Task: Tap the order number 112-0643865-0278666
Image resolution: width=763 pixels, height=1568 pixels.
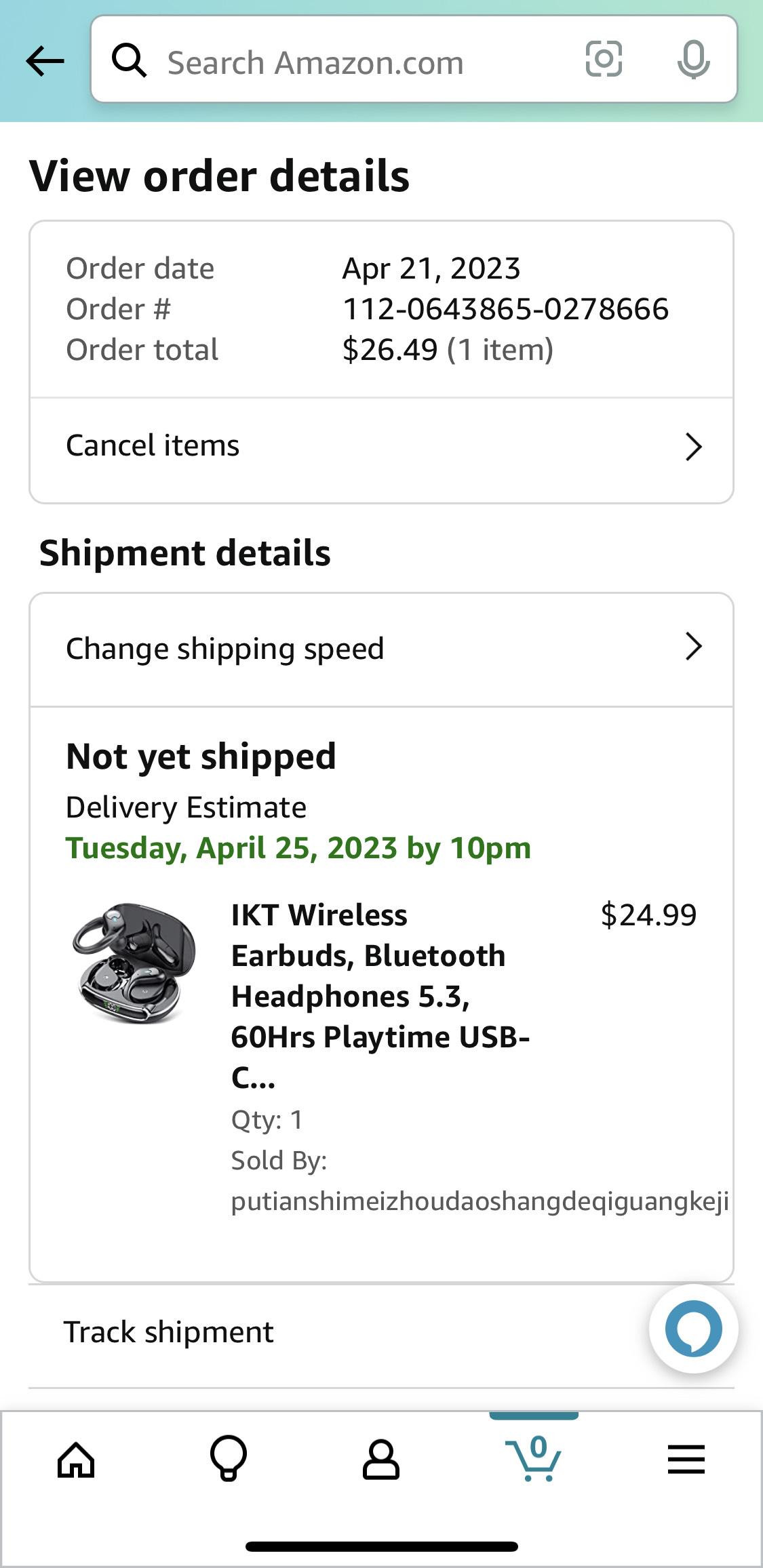Action: pos(505,309)
